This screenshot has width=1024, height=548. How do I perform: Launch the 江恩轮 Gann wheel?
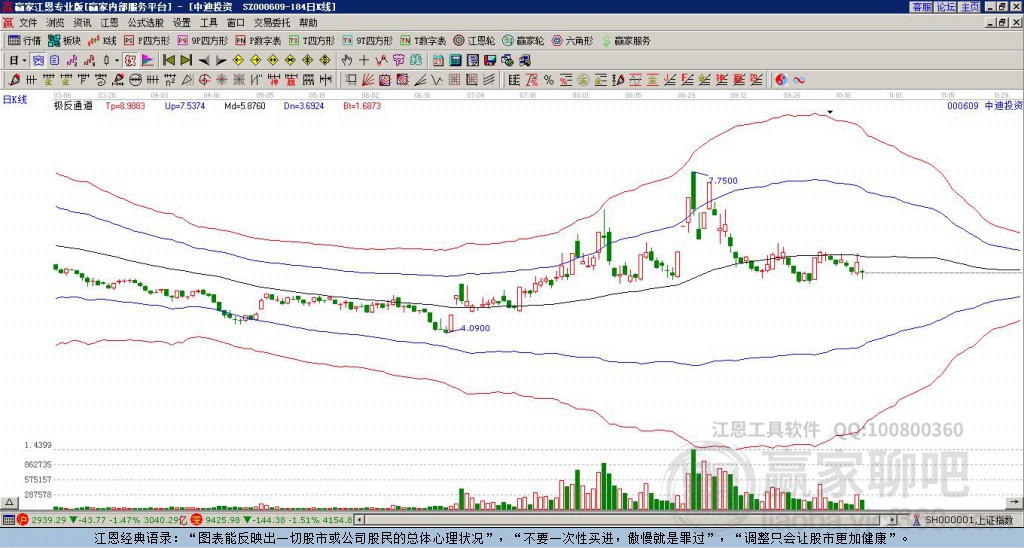(x=474, y=40)
